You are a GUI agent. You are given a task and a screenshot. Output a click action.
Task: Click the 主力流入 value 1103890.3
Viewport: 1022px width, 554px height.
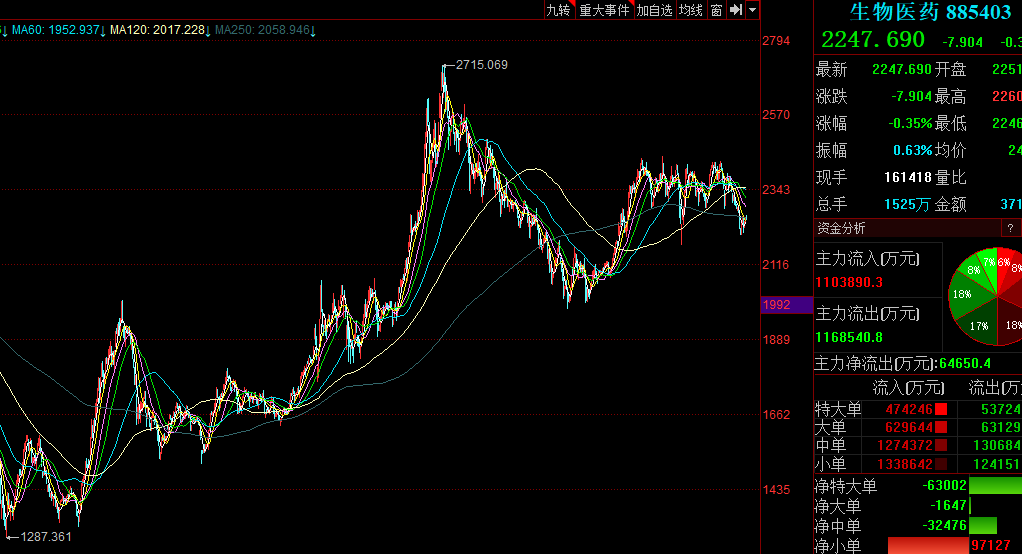(849, 282)
